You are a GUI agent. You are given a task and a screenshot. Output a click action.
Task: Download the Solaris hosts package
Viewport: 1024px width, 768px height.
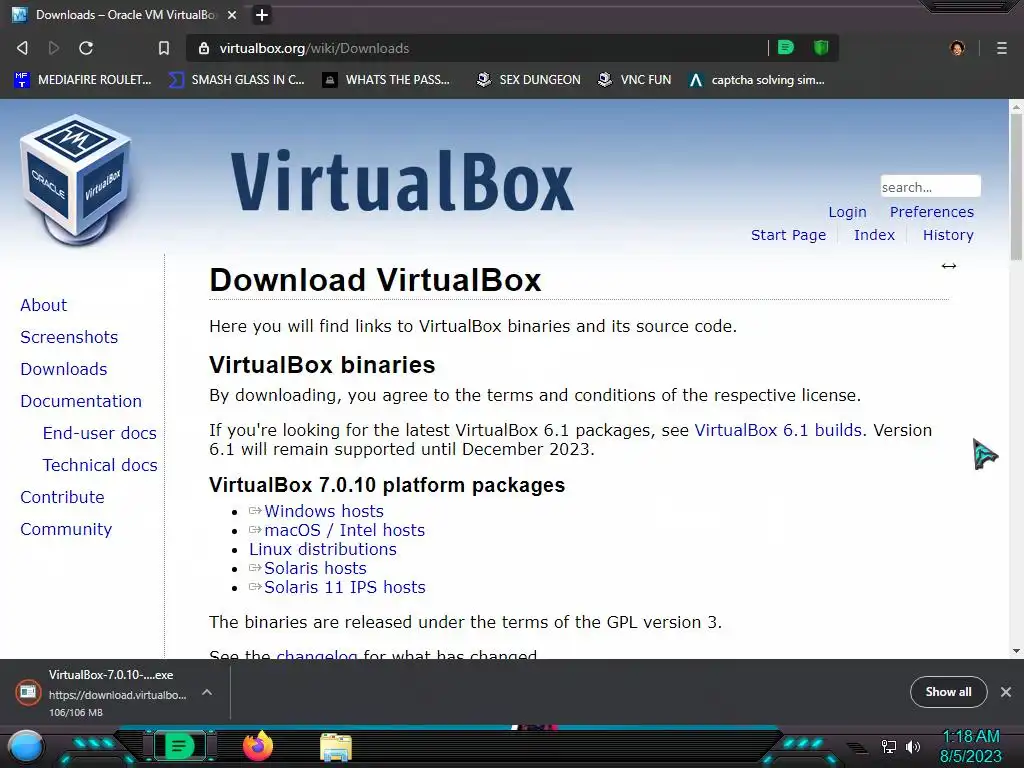pyautogui.click(x=315, y=568)
